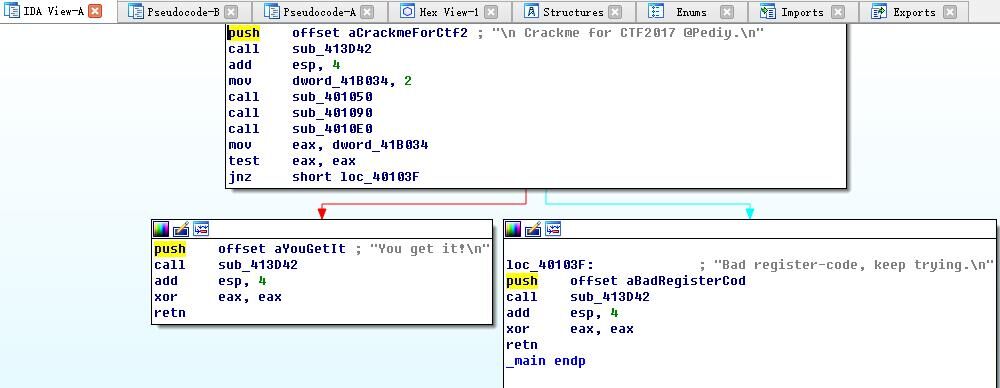Viewport: 1000px width, 388px height.
Task: Select dword_41B034 in the 'mov dword_41B034, 2' line
Action: pyautogui.click(x=343, y=80)
